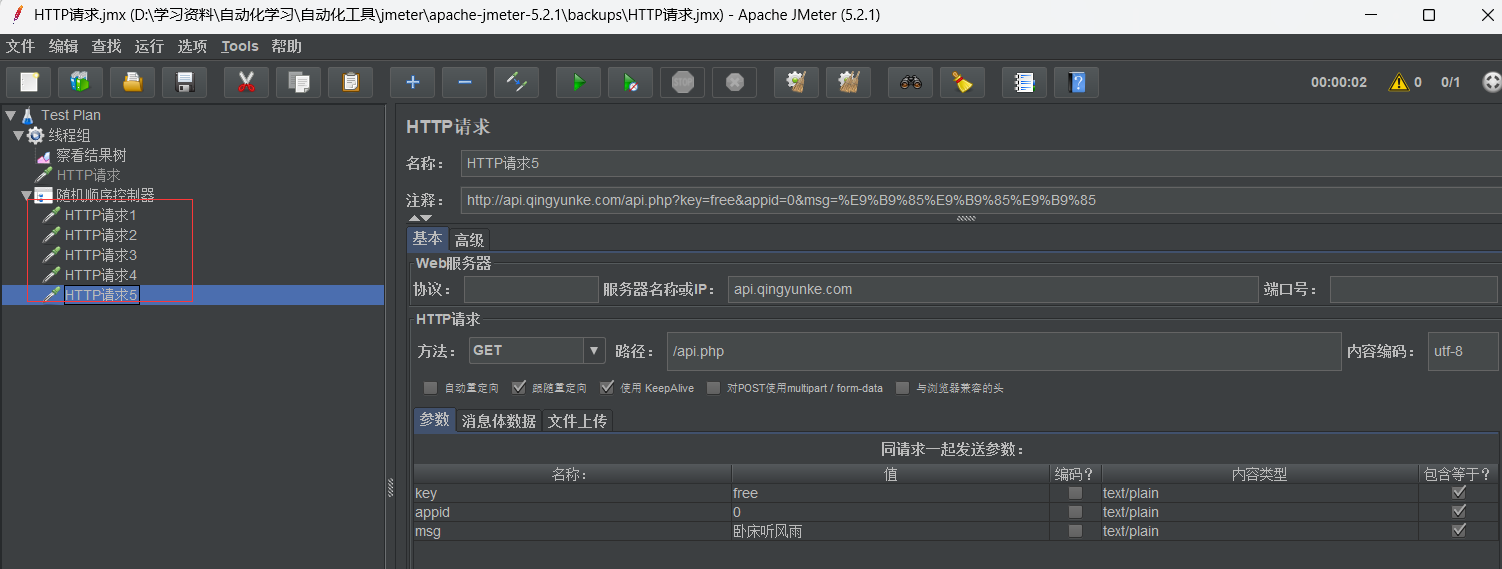Click the 内容编码 utf-8 field
The image size is (1502, 569).
(x=1463, y=351)
